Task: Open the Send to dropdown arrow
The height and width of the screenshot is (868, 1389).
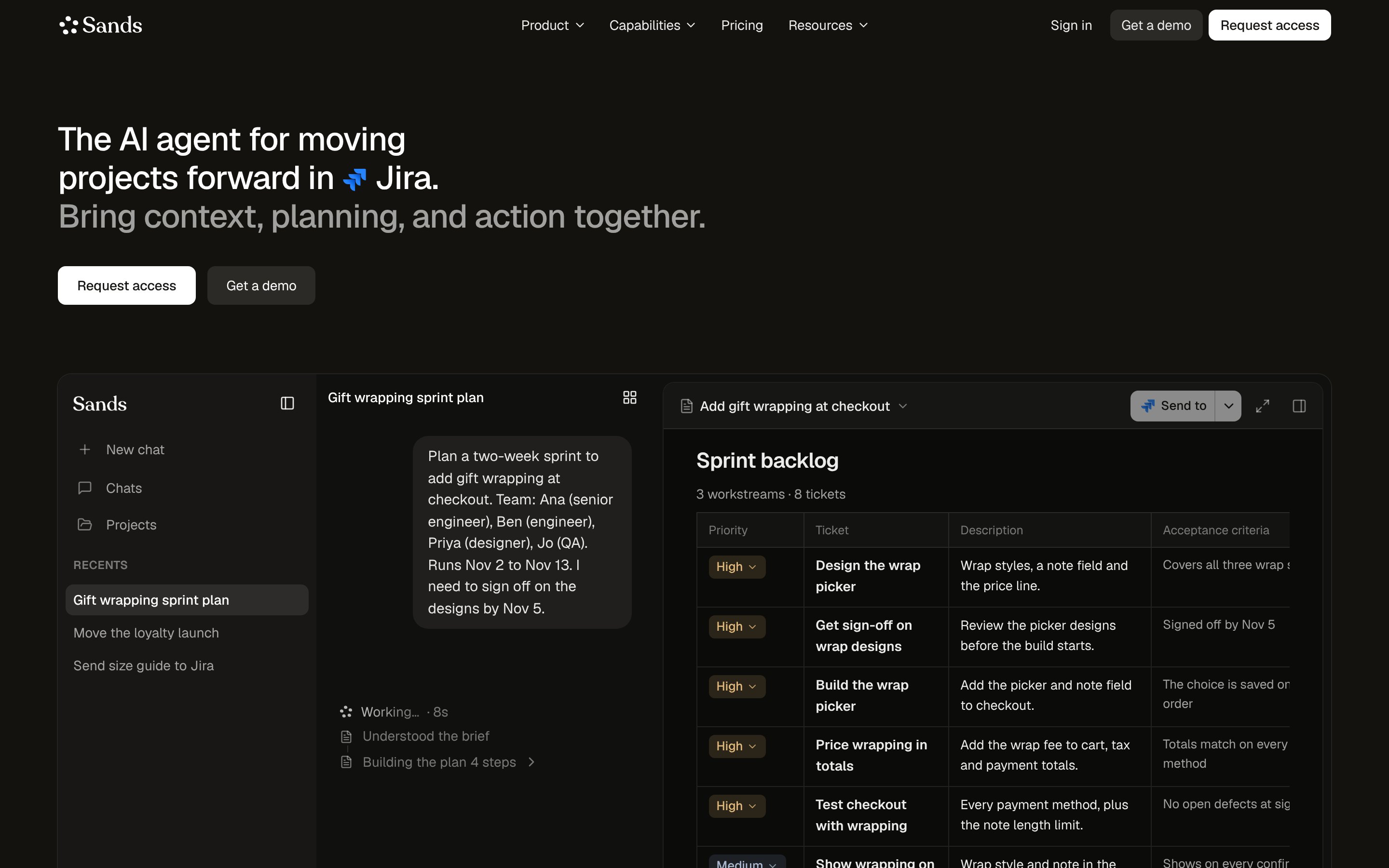Action: point(1228,406)
